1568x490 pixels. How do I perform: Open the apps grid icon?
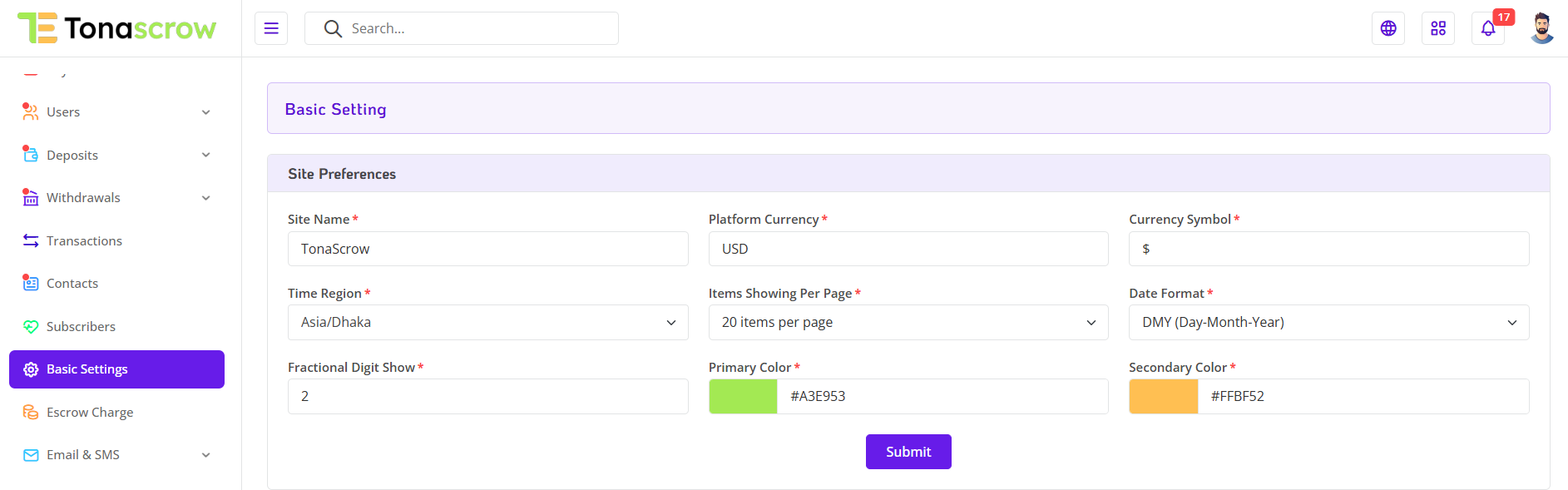point(1437,28)
